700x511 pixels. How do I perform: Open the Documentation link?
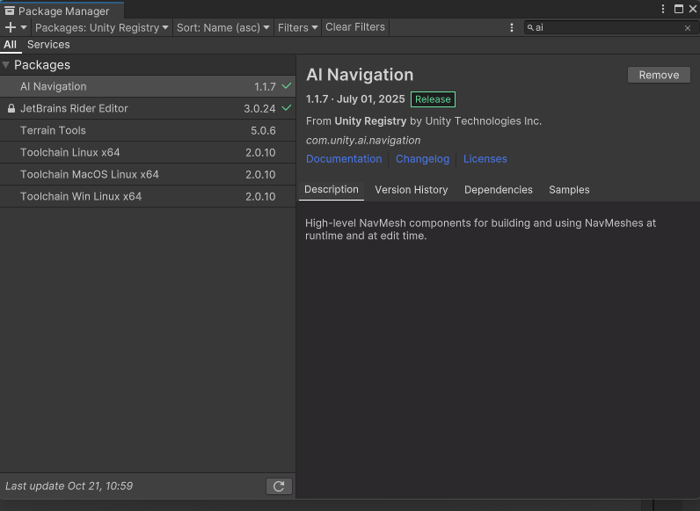(344, 159)
